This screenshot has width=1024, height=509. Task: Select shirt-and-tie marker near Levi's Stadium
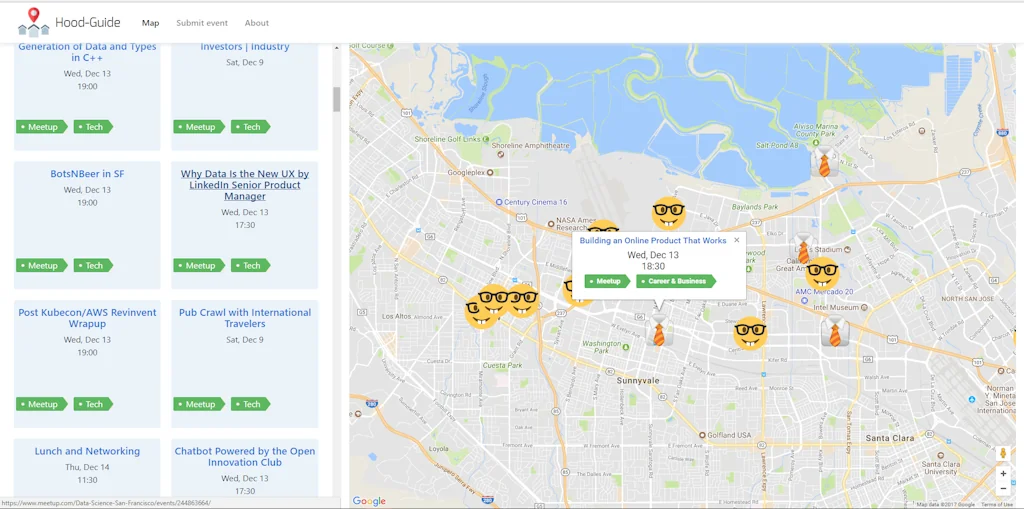(x=803, y=248)
